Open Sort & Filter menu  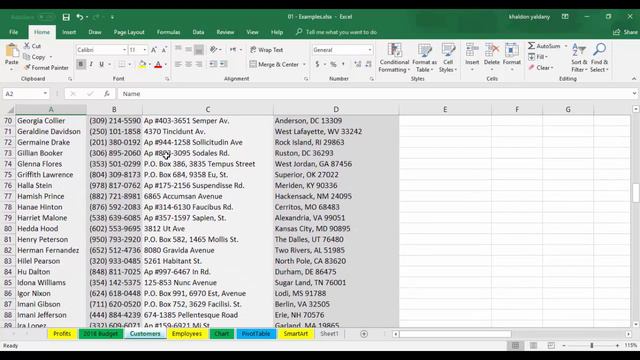click(579, 58)
